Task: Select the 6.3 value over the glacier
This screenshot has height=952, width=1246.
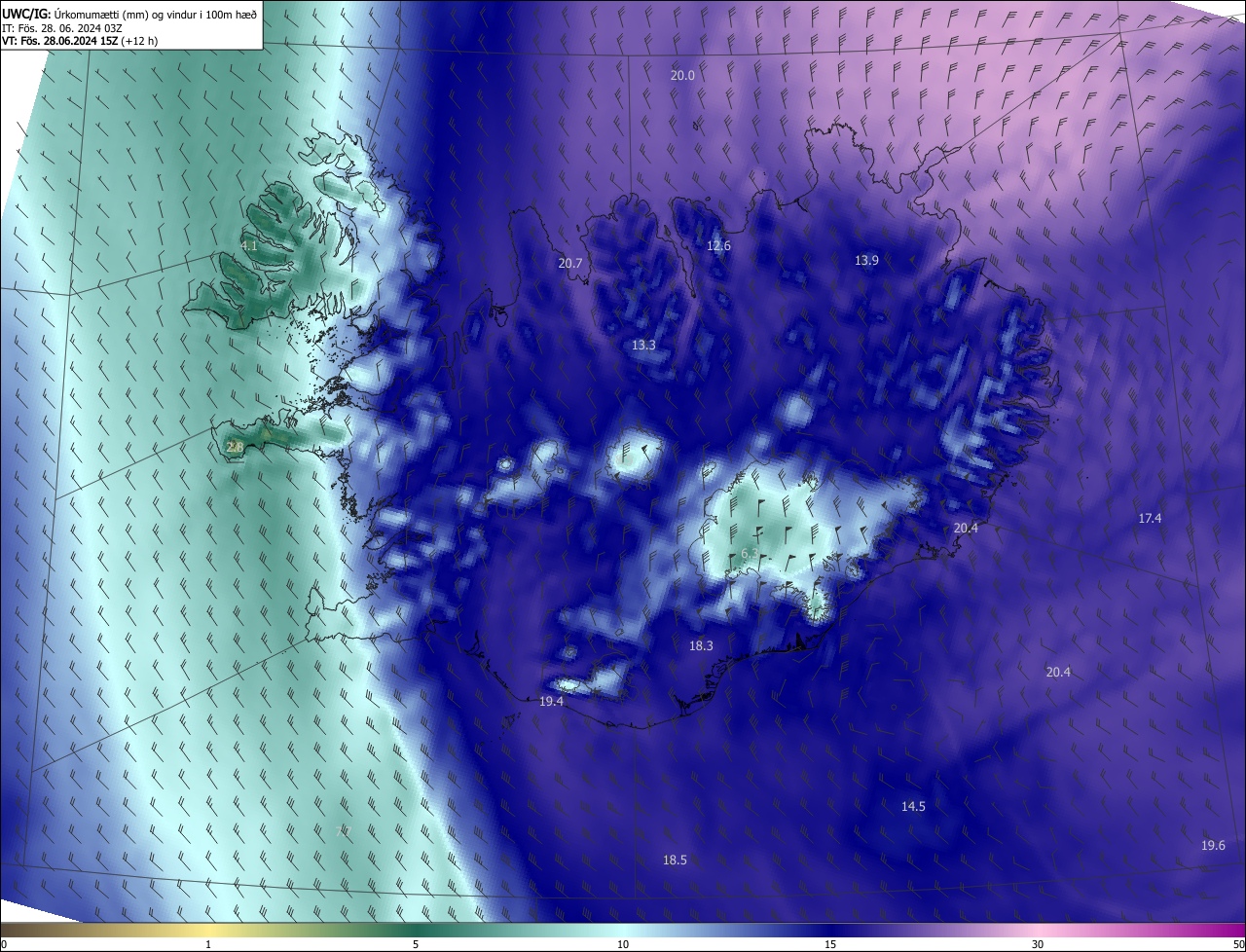Action: click(x=750, y=554)
